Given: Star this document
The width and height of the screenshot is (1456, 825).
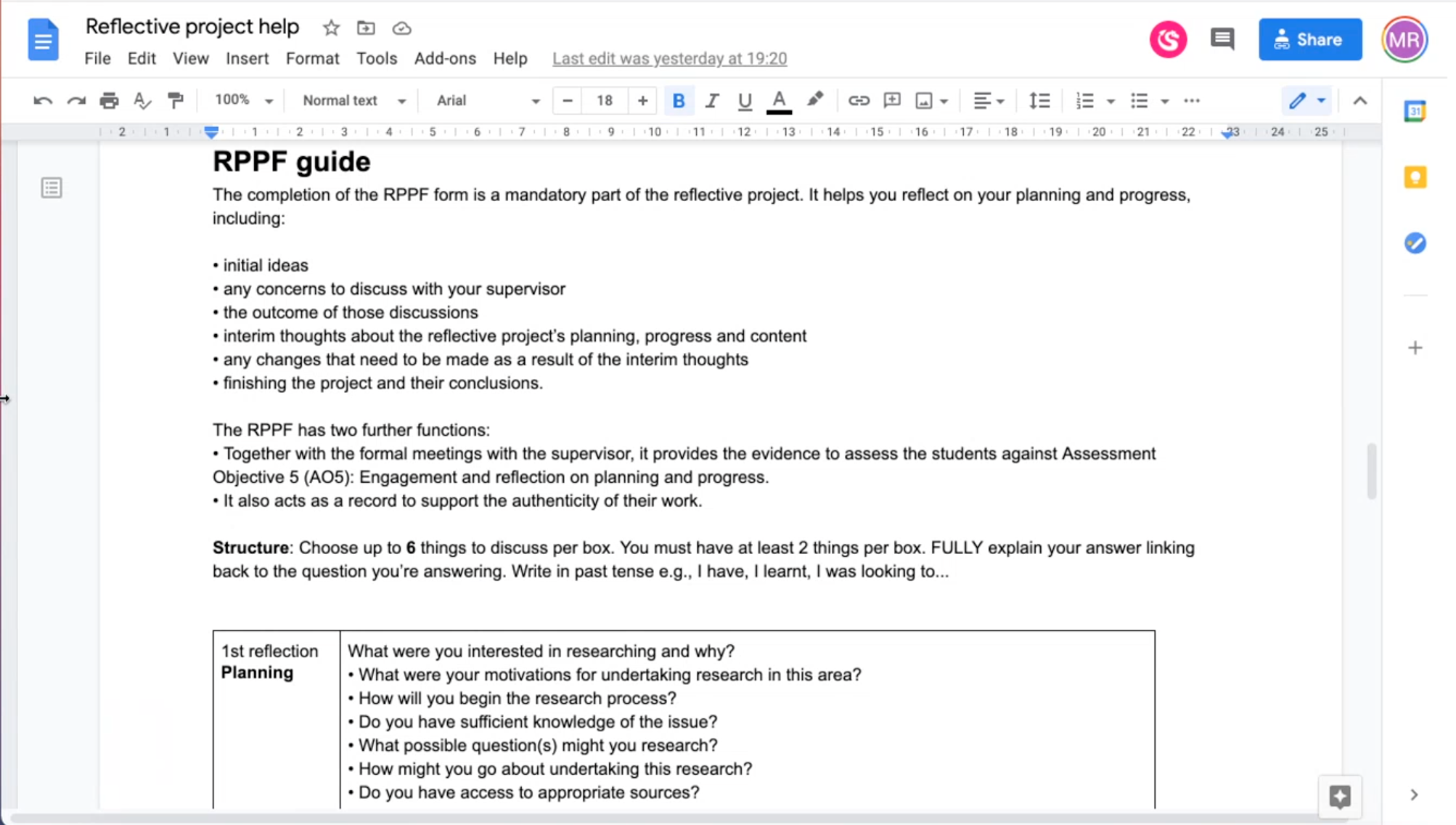Looking at the screenshot, I should point(331,28).
